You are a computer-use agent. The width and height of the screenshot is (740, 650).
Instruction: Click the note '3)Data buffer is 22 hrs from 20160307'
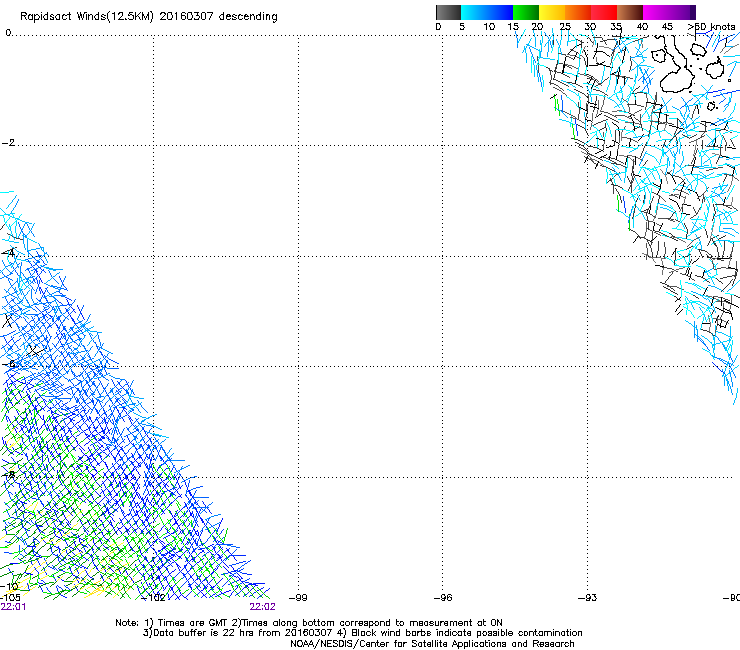(238, 633)
